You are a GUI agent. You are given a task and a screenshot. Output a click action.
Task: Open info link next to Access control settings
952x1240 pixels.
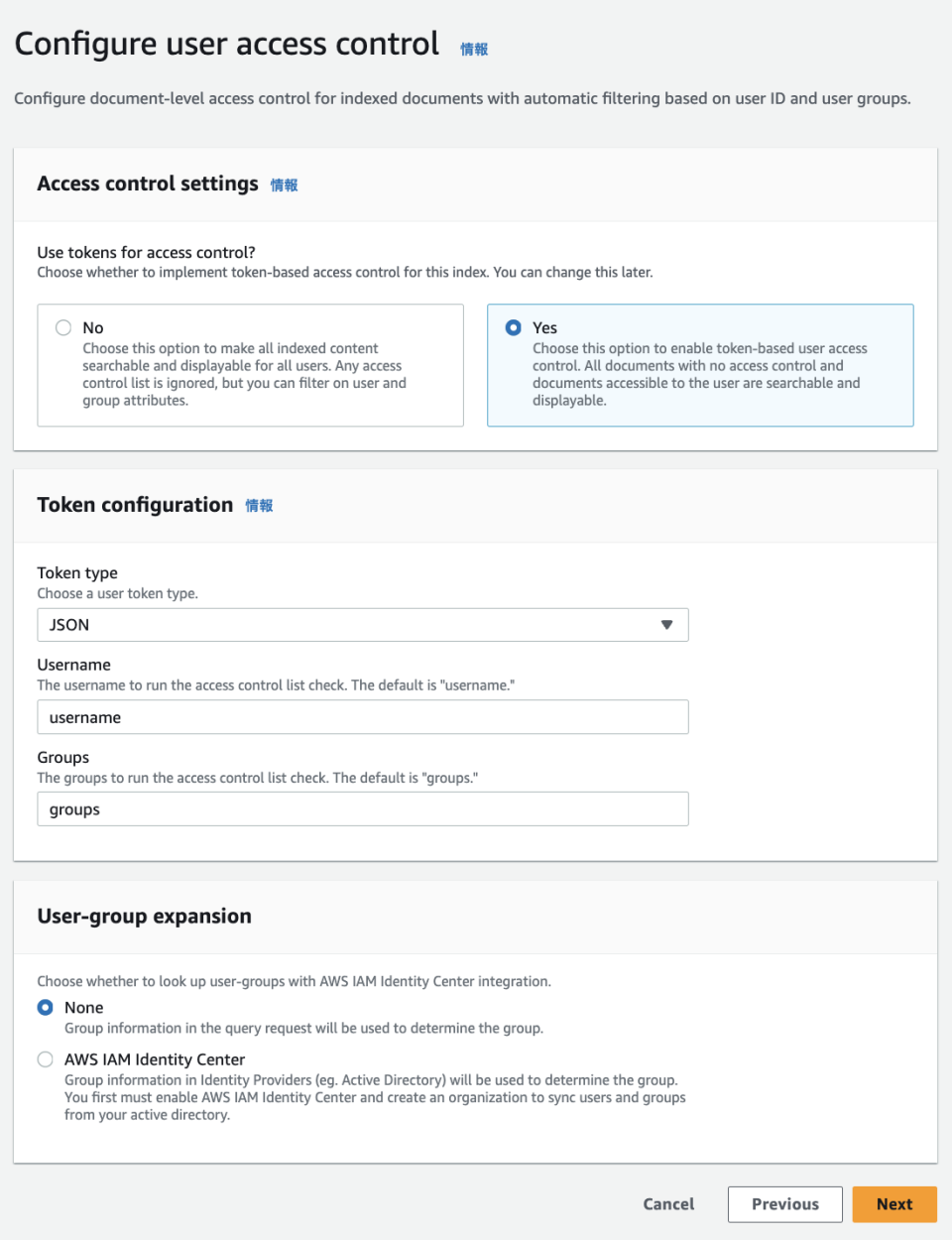(x=284, y=185)
